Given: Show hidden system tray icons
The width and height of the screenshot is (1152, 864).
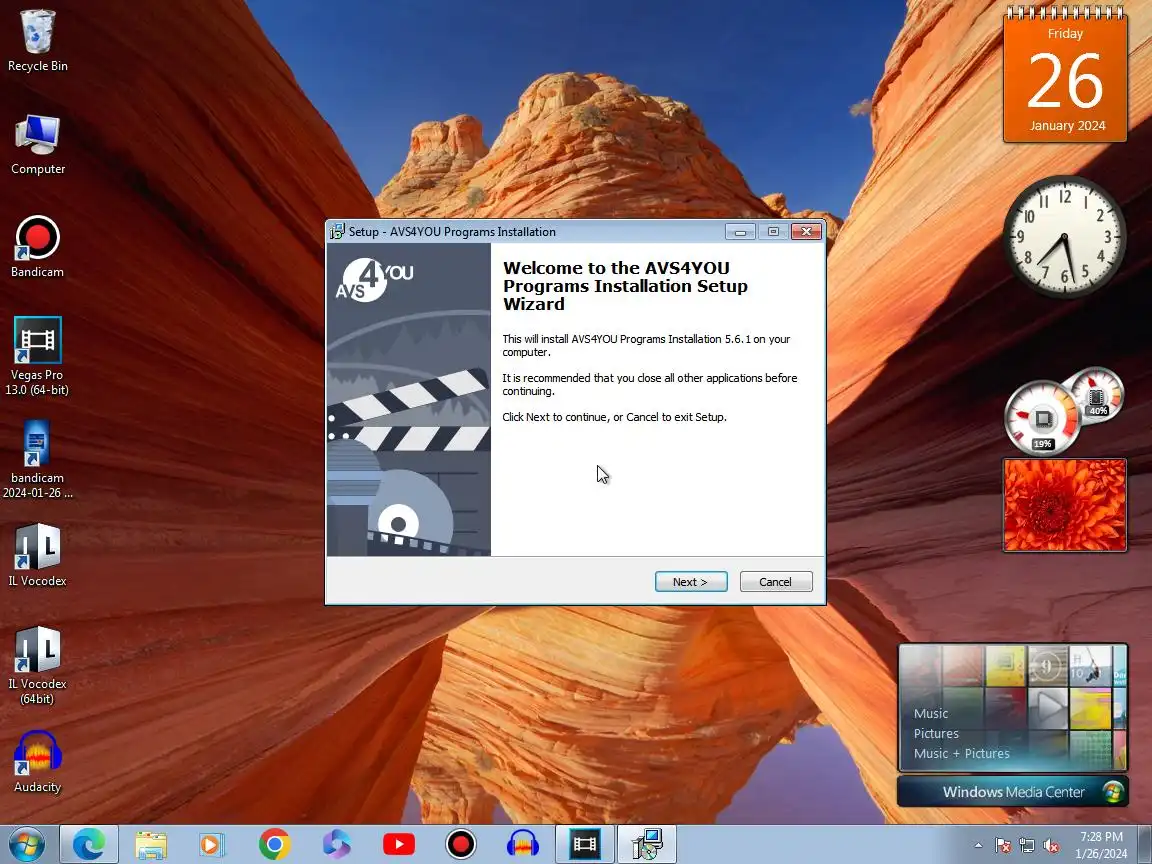Looking at the screenshot, I should pos(978,846).
